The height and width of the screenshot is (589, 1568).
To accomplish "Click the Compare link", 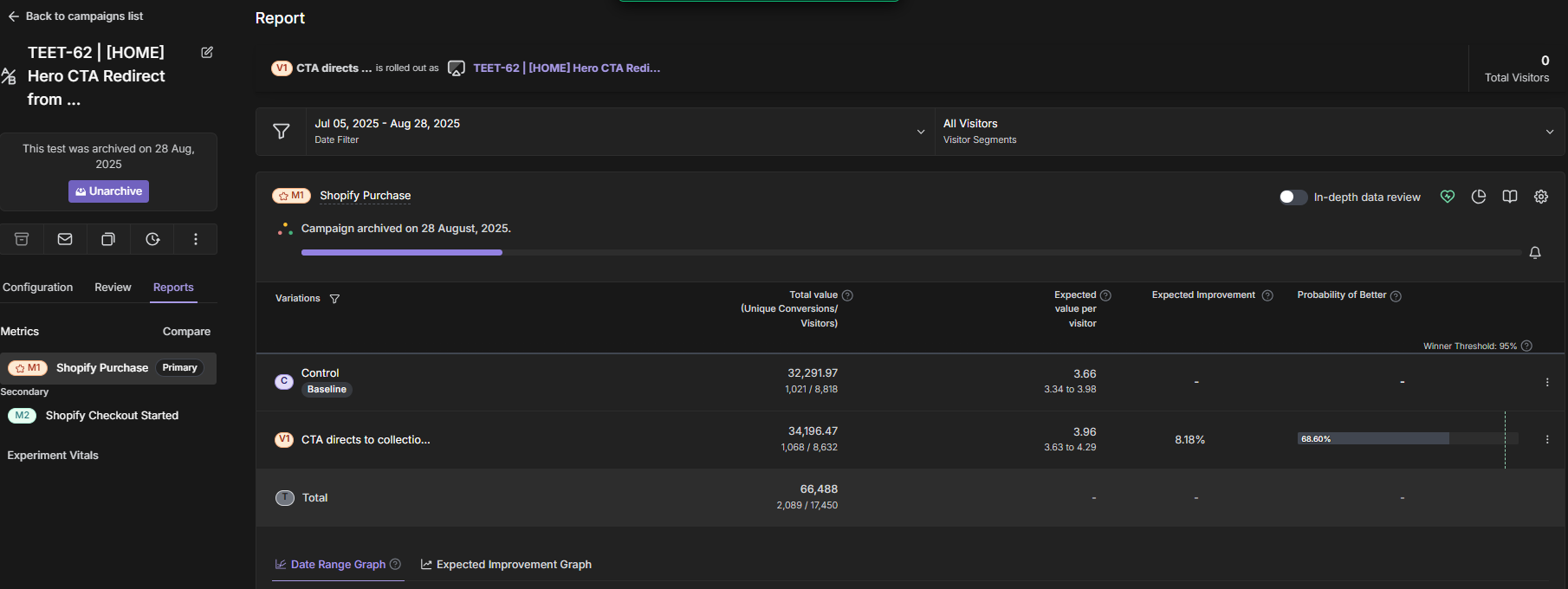I will pos(186,332).
